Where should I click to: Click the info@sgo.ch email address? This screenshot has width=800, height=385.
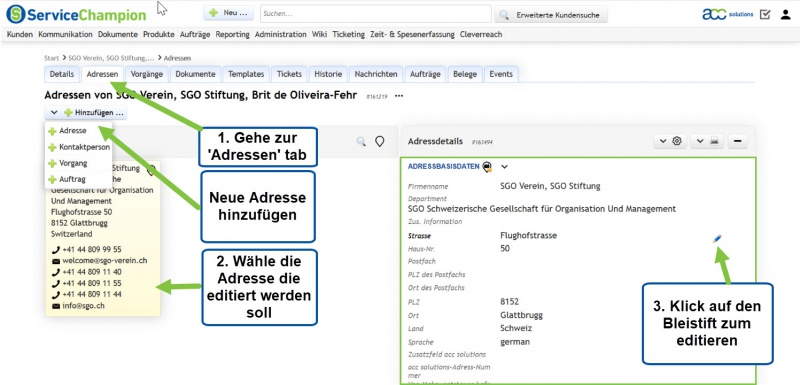83,306
